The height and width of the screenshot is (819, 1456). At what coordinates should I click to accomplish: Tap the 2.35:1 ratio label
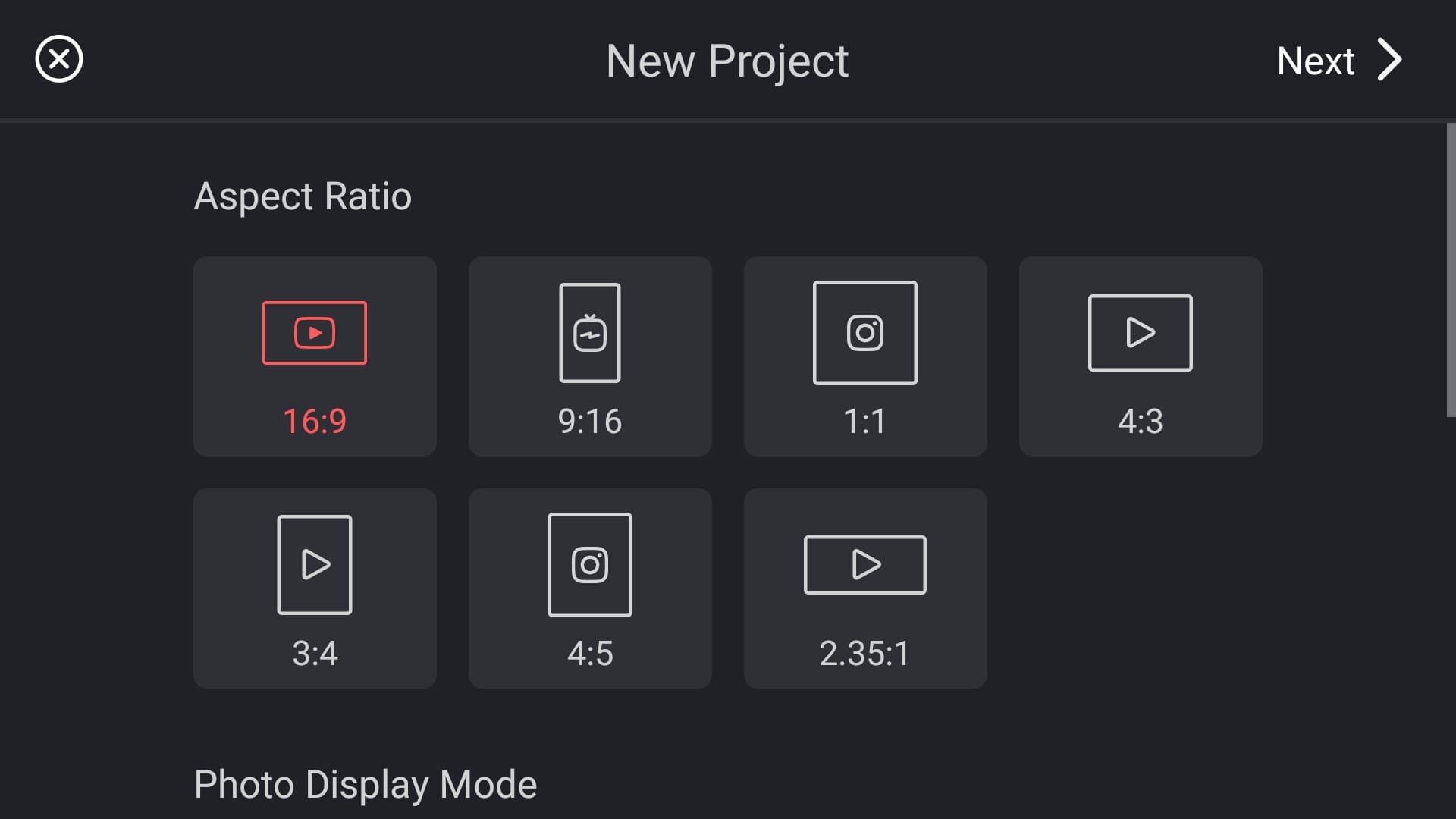coord(864,654)
